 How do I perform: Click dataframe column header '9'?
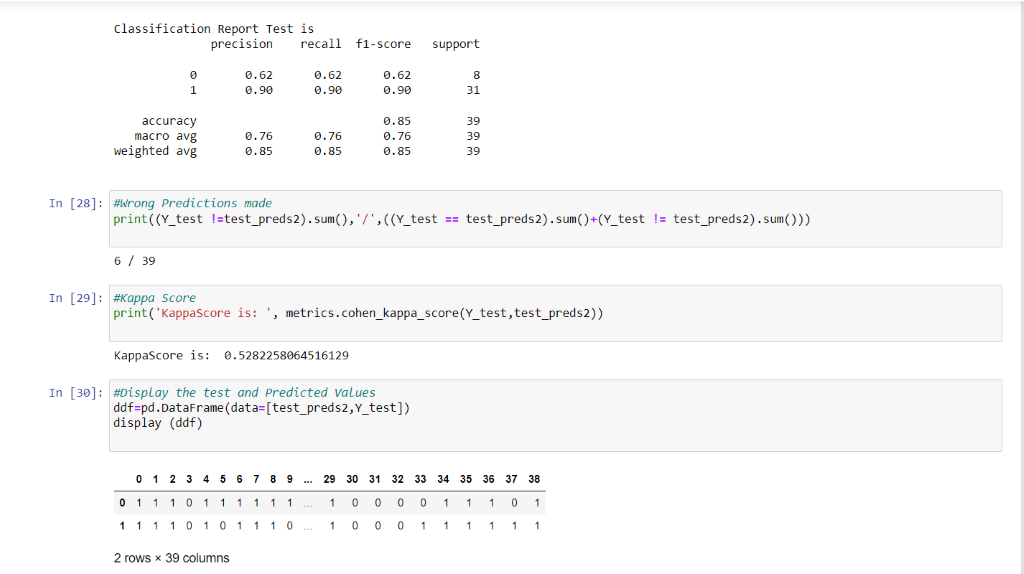(x=290, y=479)
